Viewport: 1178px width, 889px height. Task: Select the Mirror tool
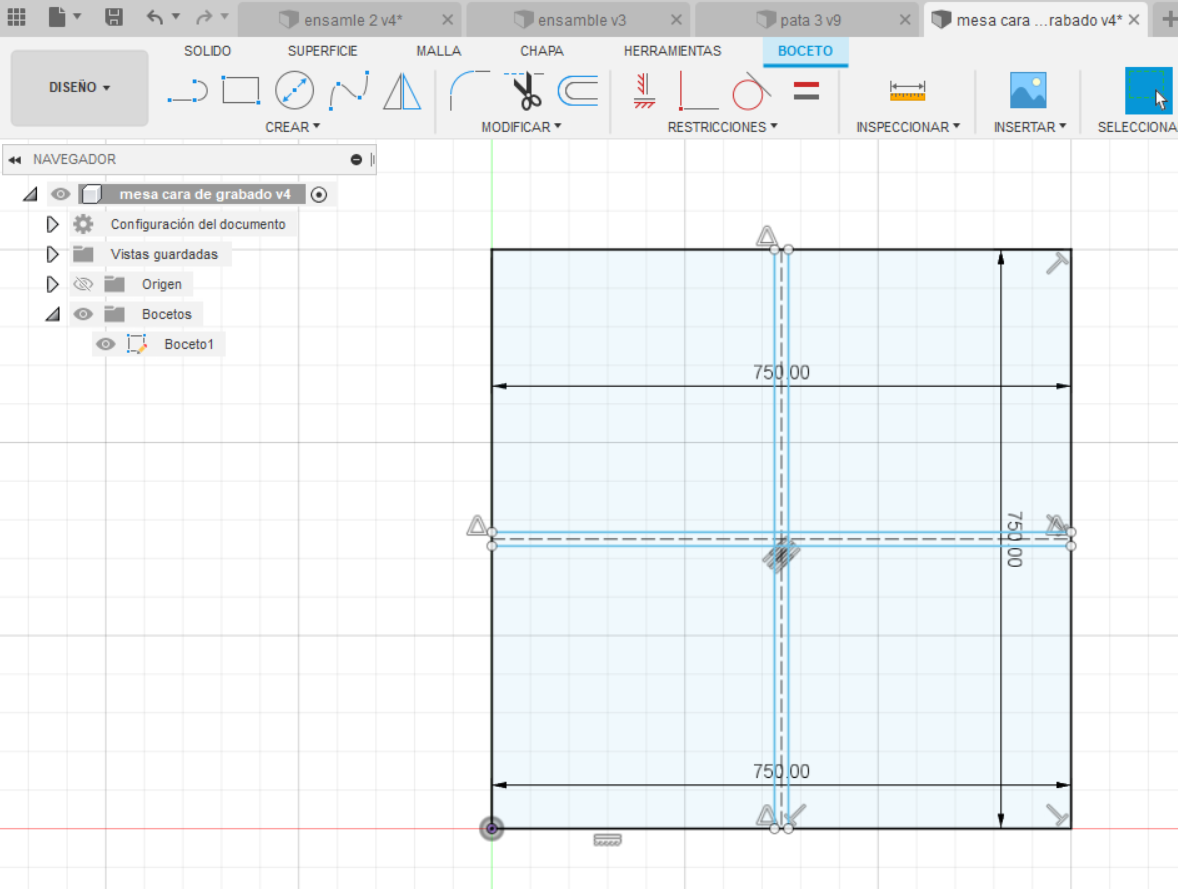pos(402,91)
